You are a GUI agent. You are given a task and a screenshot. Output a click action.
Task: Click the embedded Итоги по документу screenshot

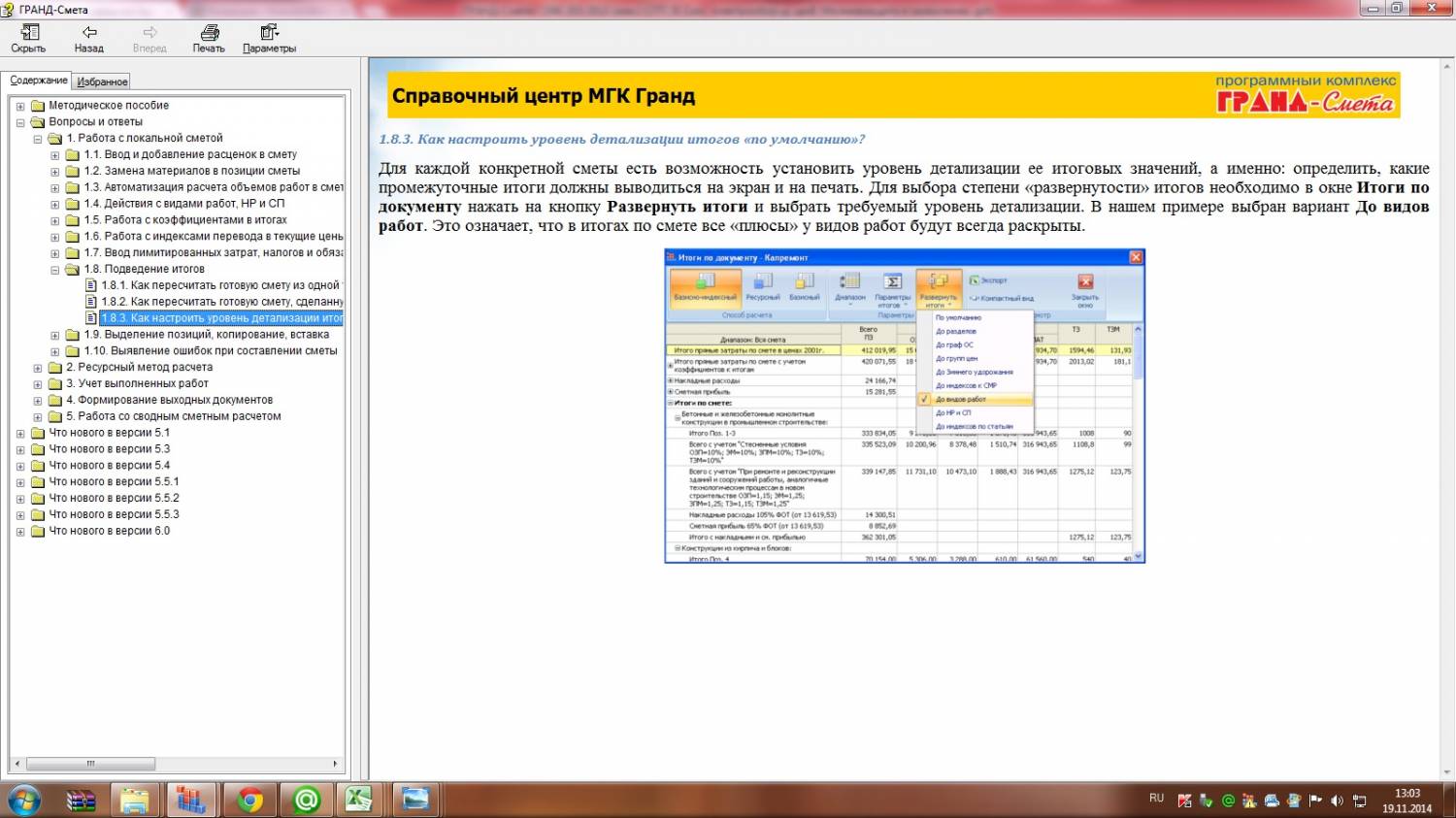[x=904, y=406]
